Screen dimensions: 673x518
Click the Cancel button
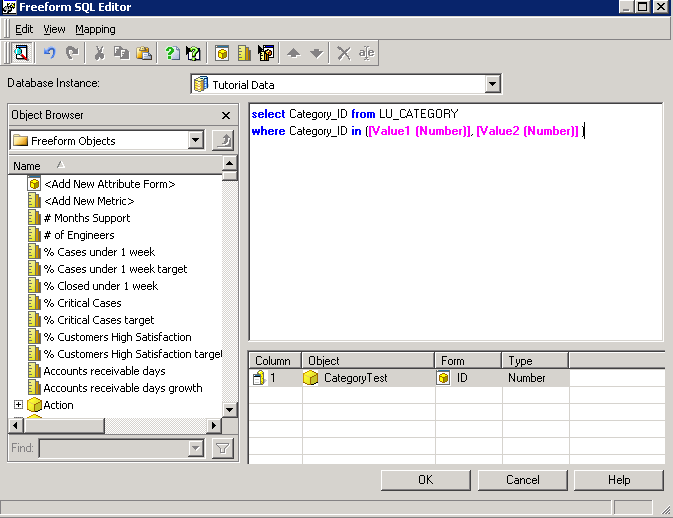pos(522,480)
